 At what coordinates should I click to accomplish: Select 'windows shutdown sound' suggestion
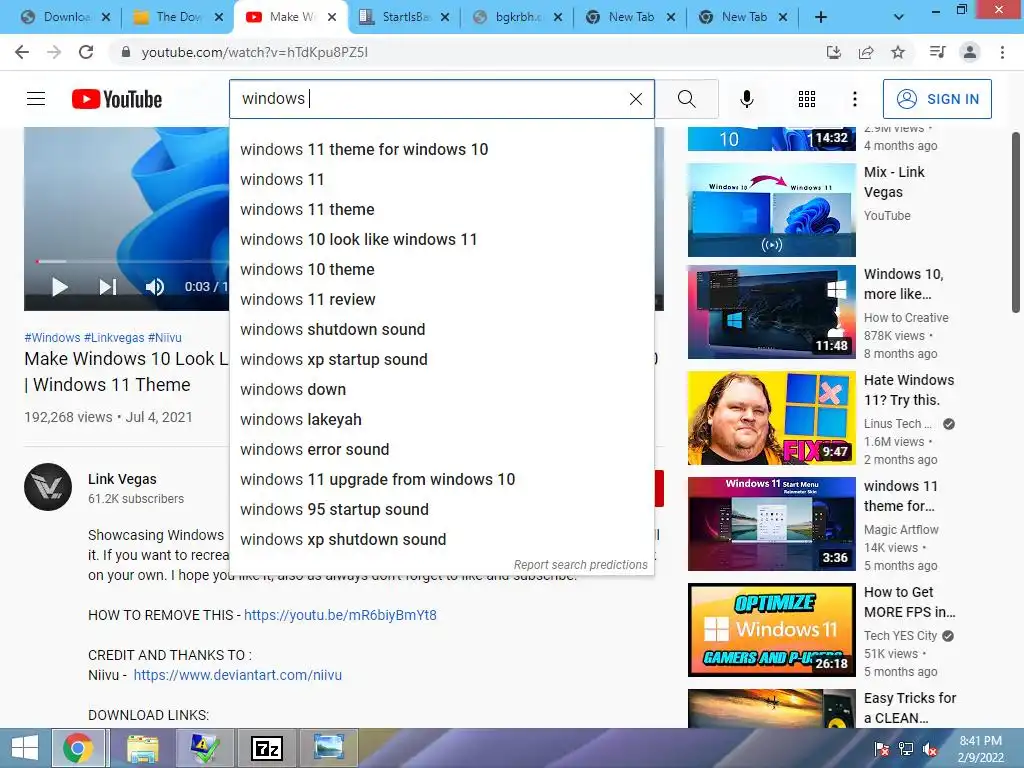tap(441, 330)
